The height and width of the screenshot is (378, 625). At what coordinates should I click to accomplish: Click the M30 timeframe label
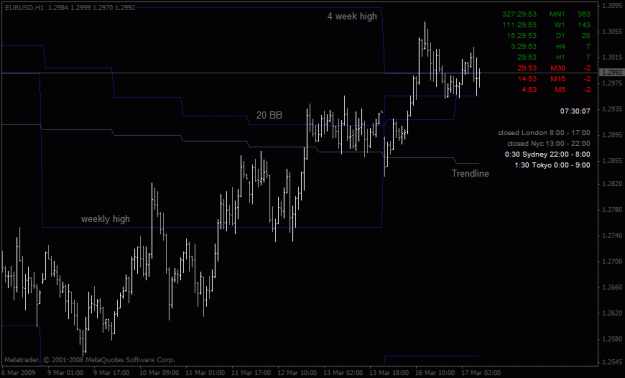[558, 68]
